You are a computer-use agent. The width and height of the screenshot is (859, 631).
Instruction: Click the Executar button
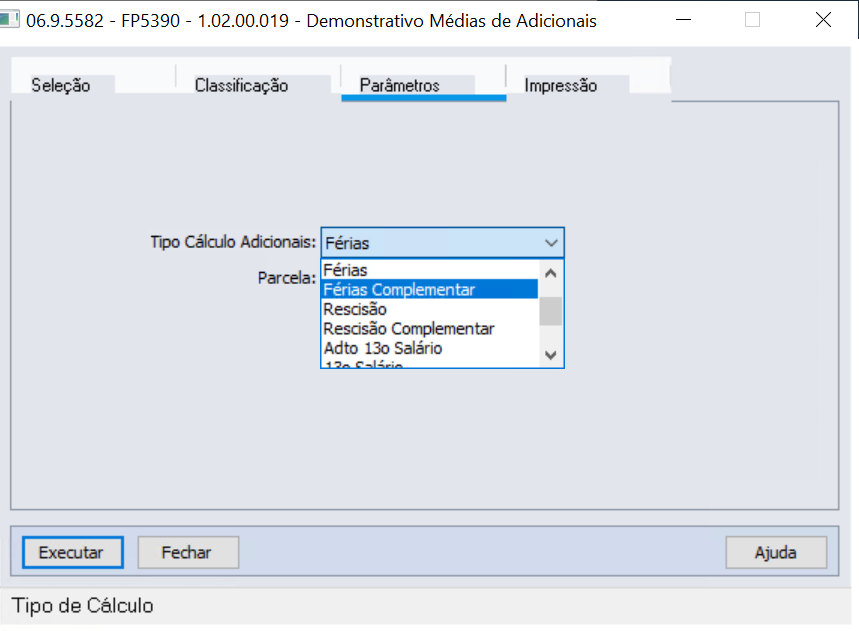[x=73, y=552]
